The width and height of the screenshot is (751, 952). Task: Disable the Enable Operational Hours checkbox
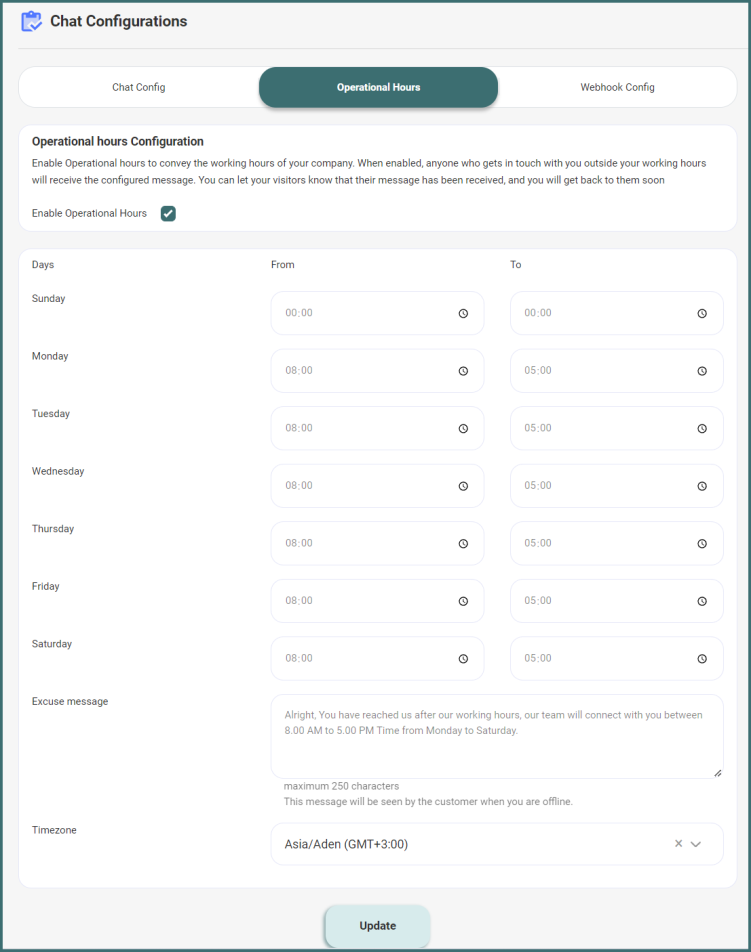(x=168, y=213)
